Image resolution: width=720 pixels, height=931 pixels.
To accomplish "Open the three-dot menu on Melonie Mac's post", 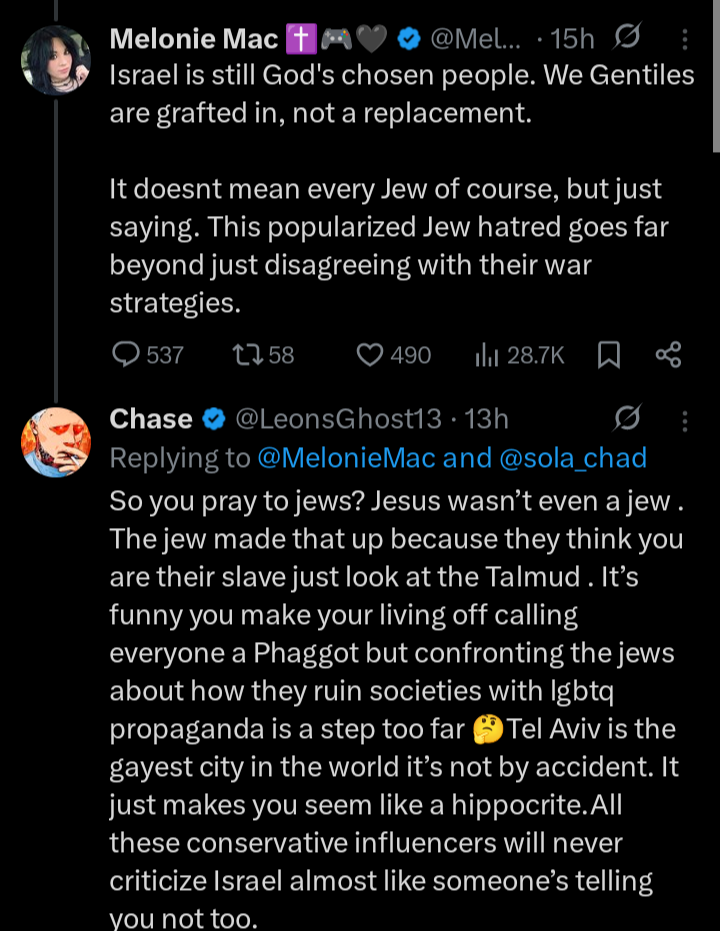I will [x=685, y=39].
